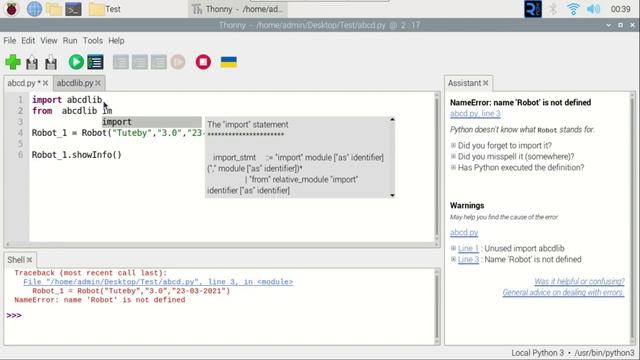
Task: Close the Shell panel tab
Action: pos(29,260)
